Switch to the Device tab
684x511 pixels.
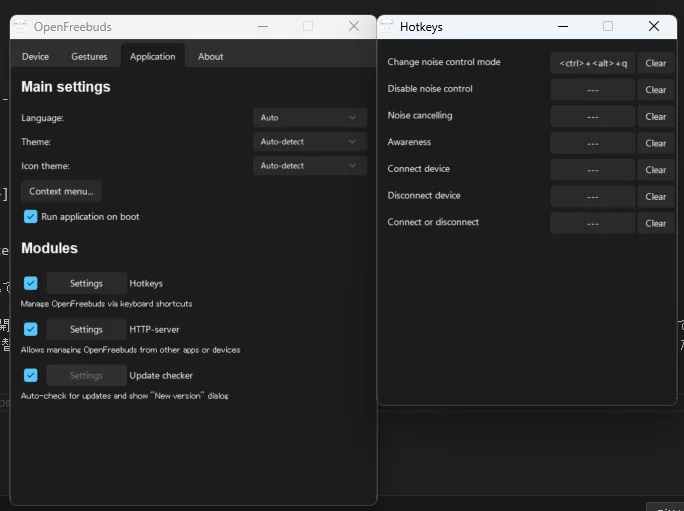click(35, 57)
